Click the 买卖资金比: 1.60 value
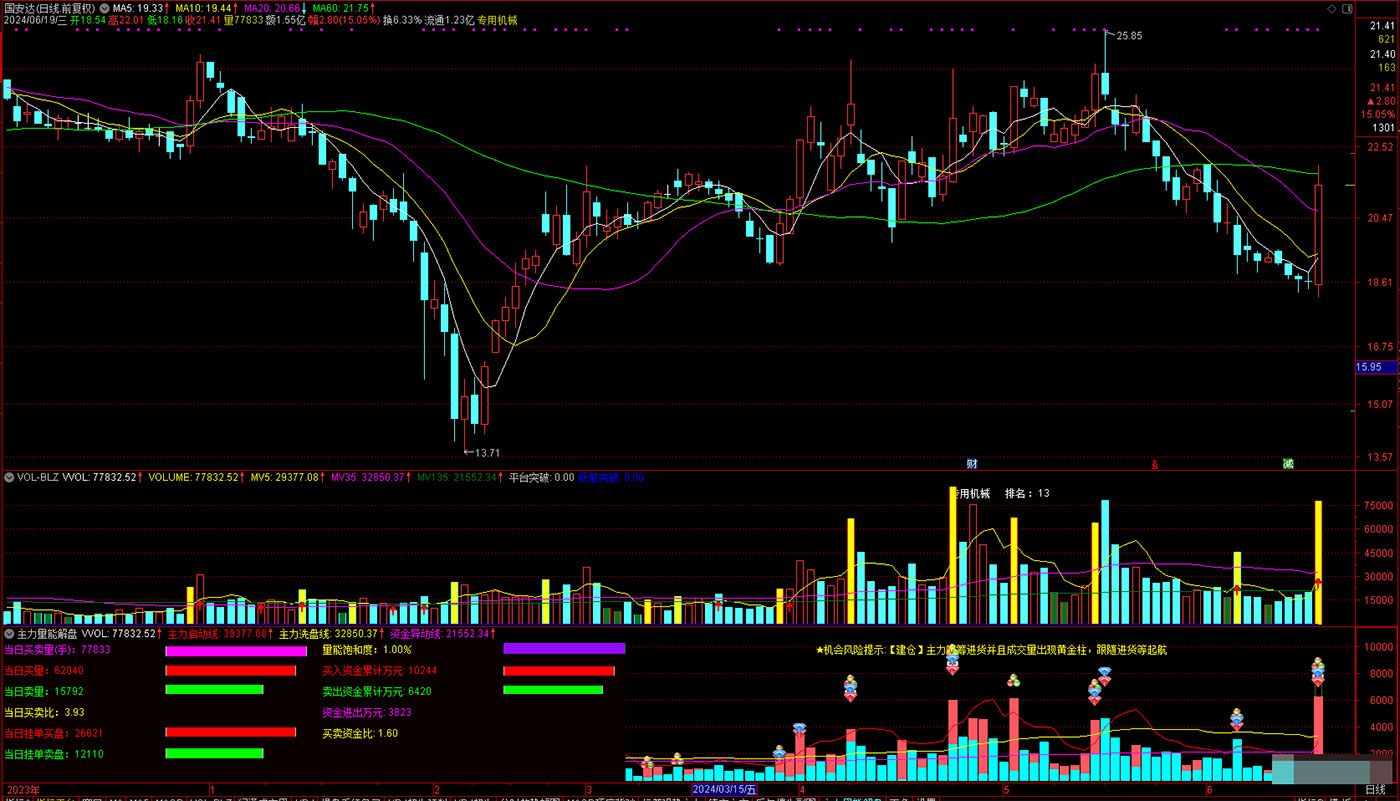Screen dimensions: 1400x801 [360, 733]
